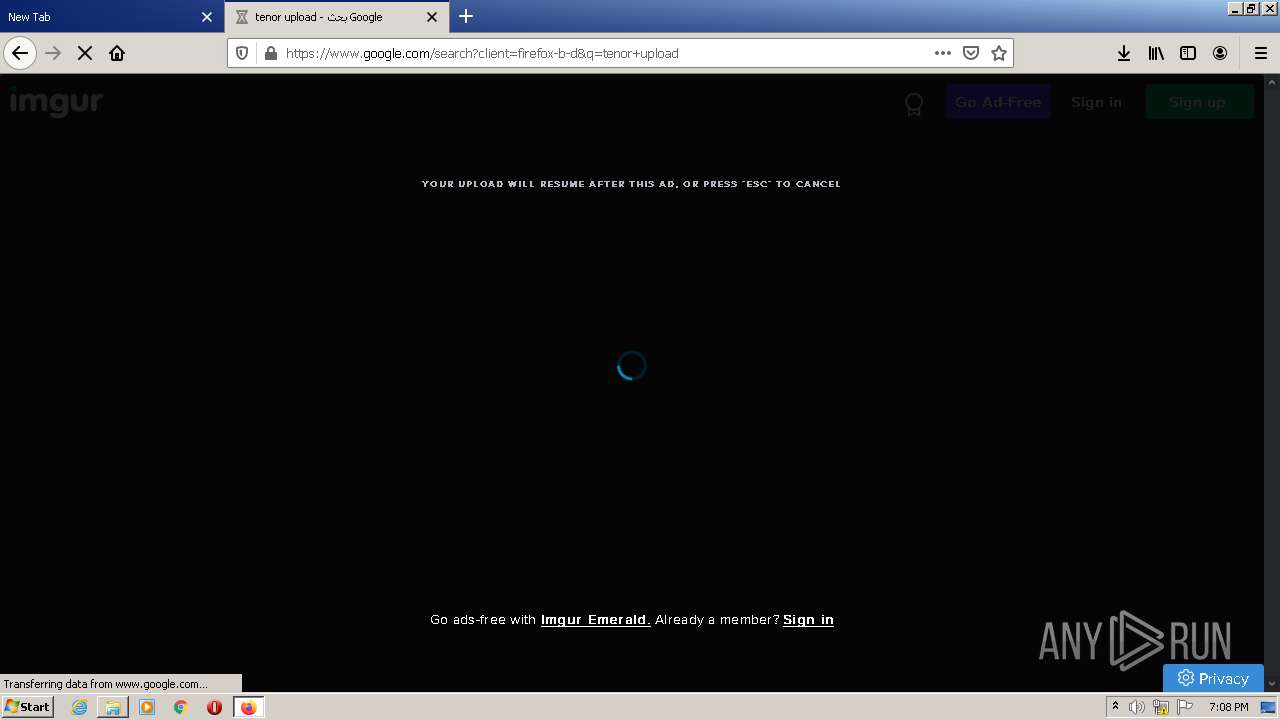This screenshot has width=1280, height=720.
Task: Click Sign in in imgur header
Action: [1096, 102]
